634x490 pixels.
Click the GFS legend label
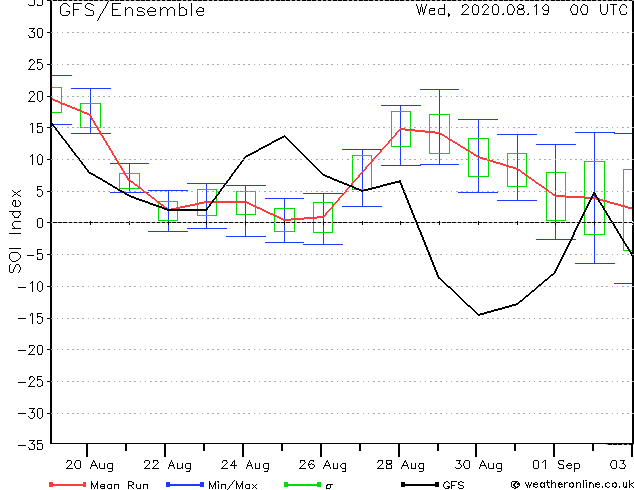453,485
